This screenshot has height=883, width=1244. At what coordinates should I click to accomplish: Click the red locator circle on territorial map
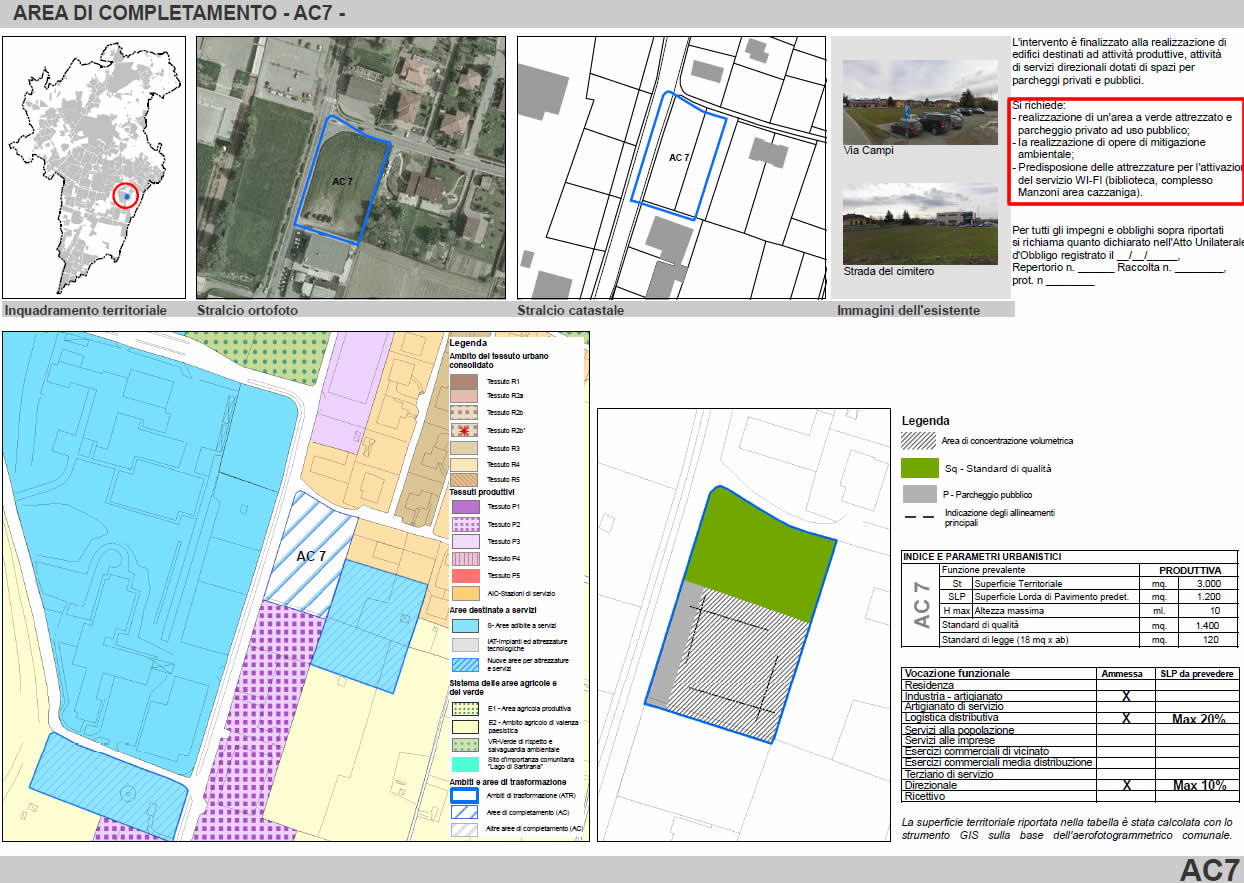125,196
